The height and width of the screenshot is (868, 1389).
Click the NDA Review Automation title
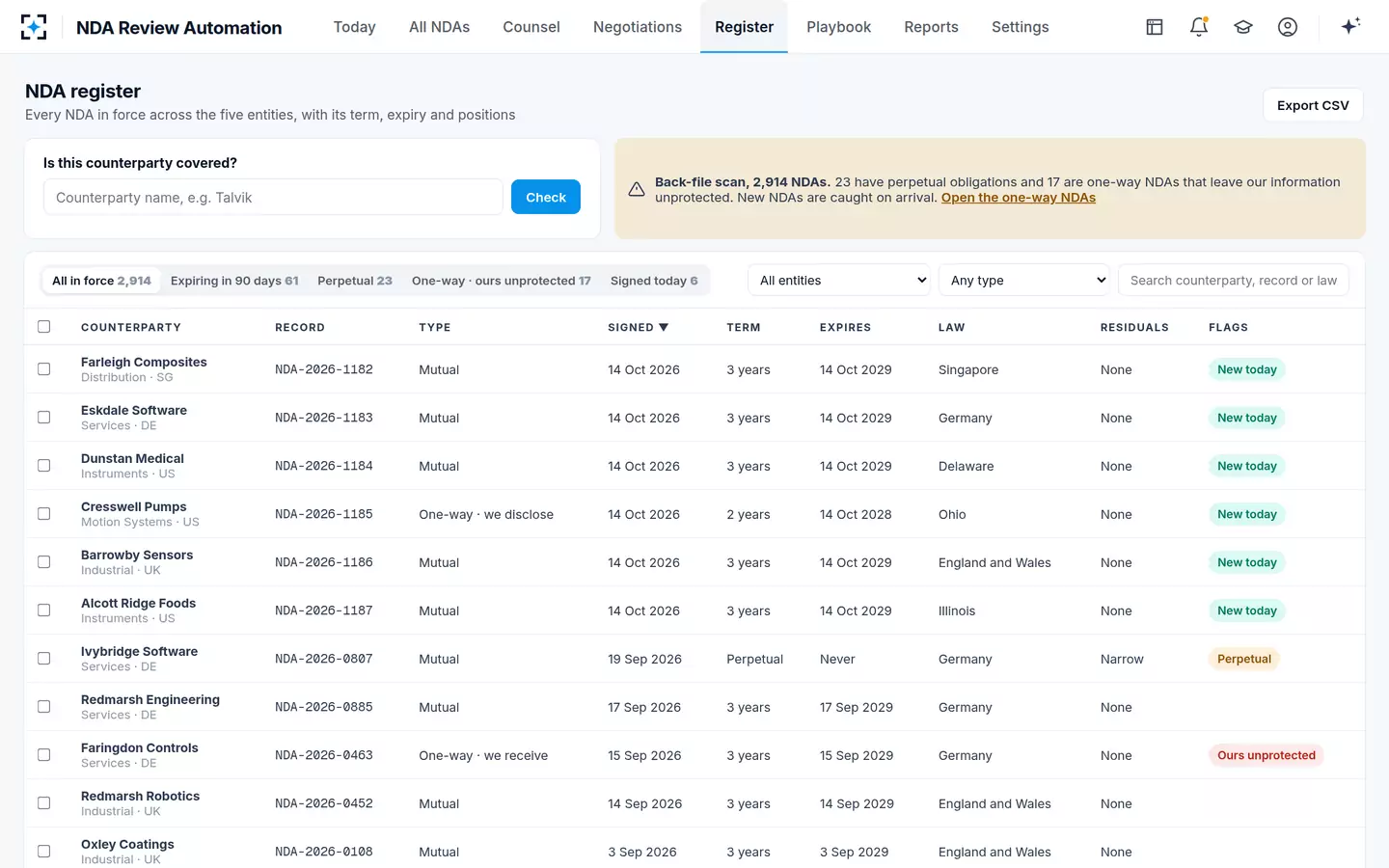point(179,28)
